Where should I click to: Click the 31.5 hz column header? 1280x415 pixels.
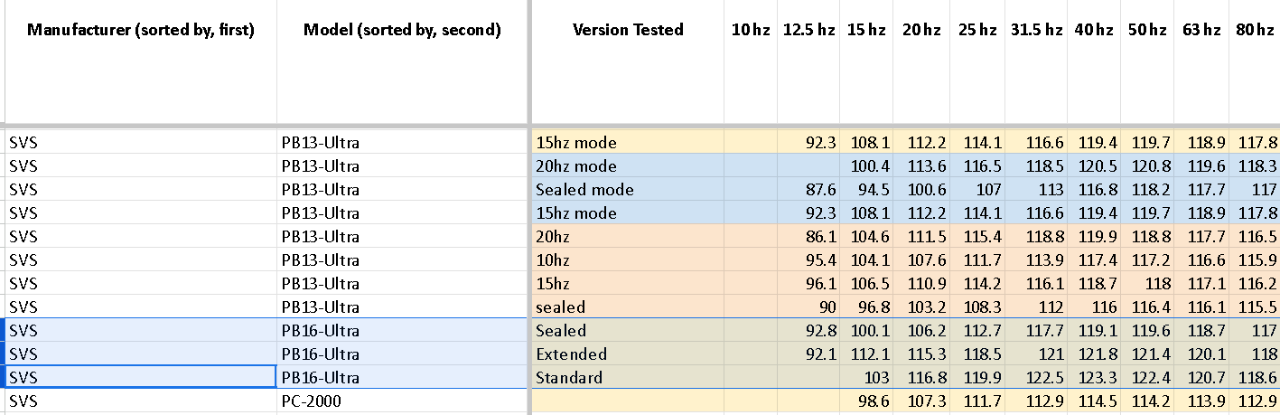pyautogui.click(x=1036, y=30)
